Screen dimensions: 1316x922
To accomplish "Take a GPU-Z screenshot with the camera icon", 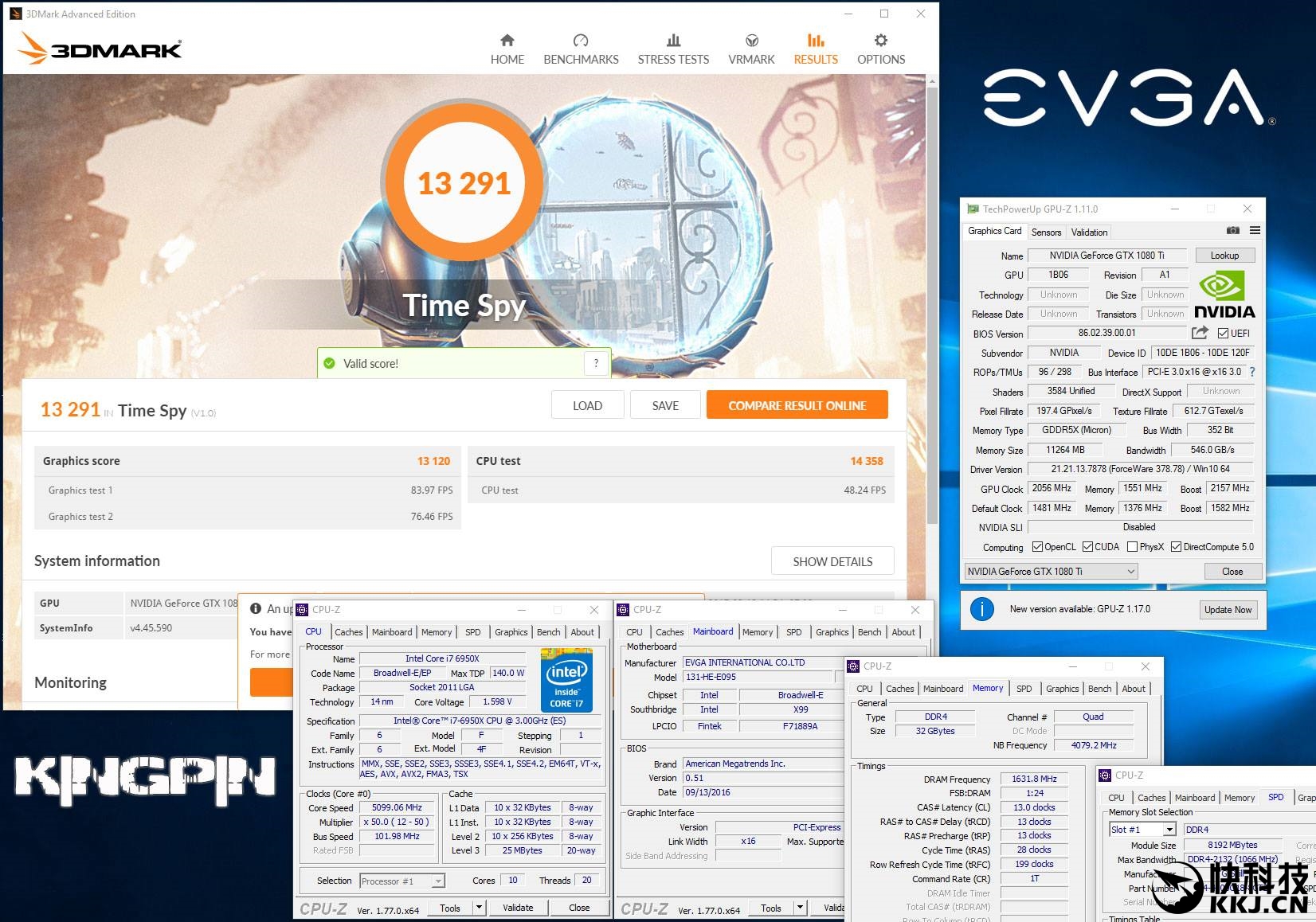I will (1232, 231).
